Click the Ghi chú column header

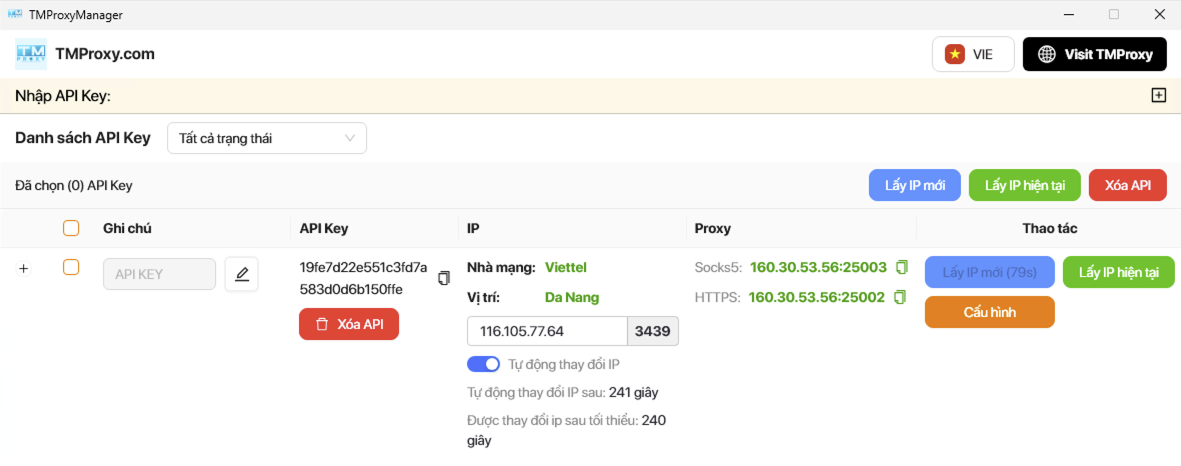coord(127,228)
